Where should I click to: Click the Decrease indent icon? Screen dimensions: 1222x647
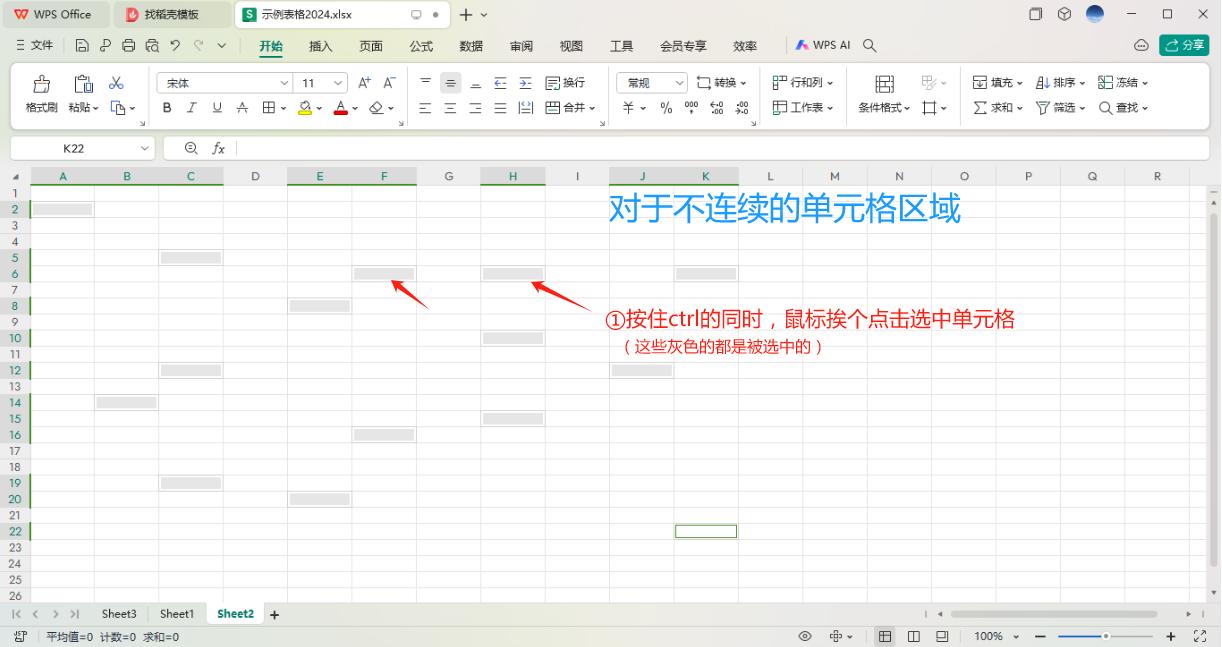click(x=500, y=83)
